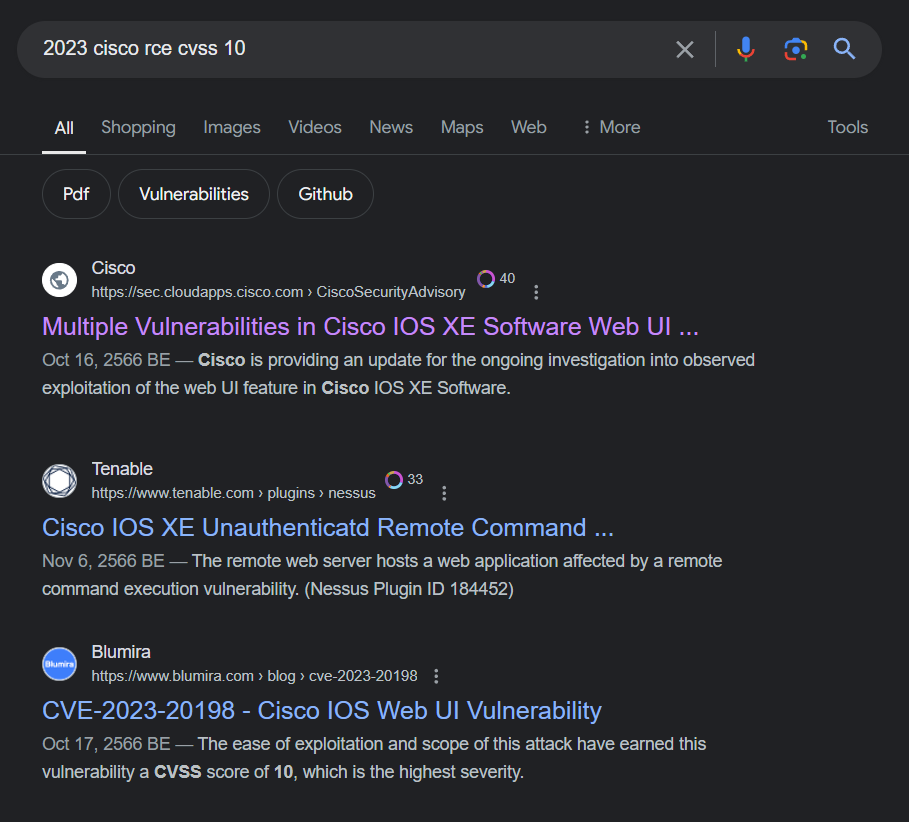The image size is (909, 822).
Task: Click inside the search query text field
Action: (350, 49)
